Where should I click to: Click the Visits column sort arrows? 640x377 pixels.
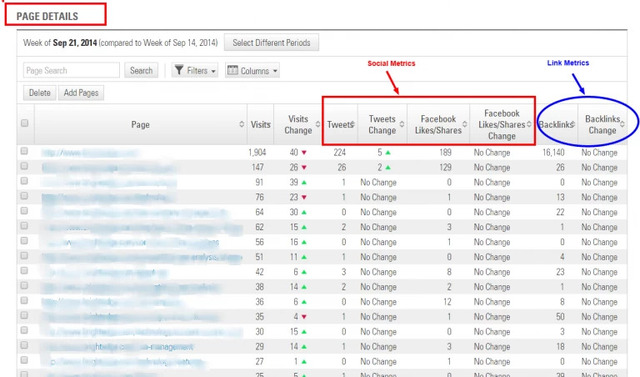[270, 124]
